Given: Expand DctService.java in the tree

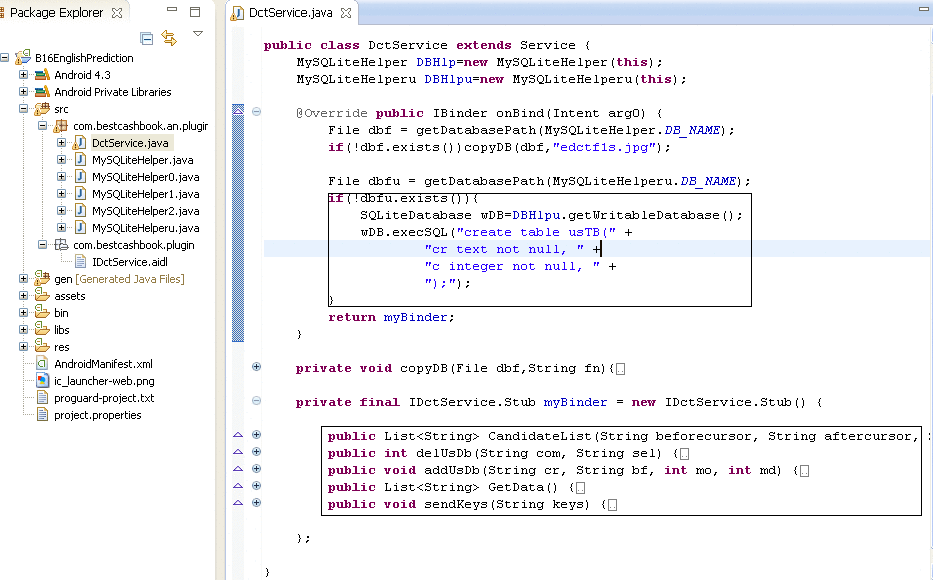Looking at the screenshot, I should click(61, 143).
